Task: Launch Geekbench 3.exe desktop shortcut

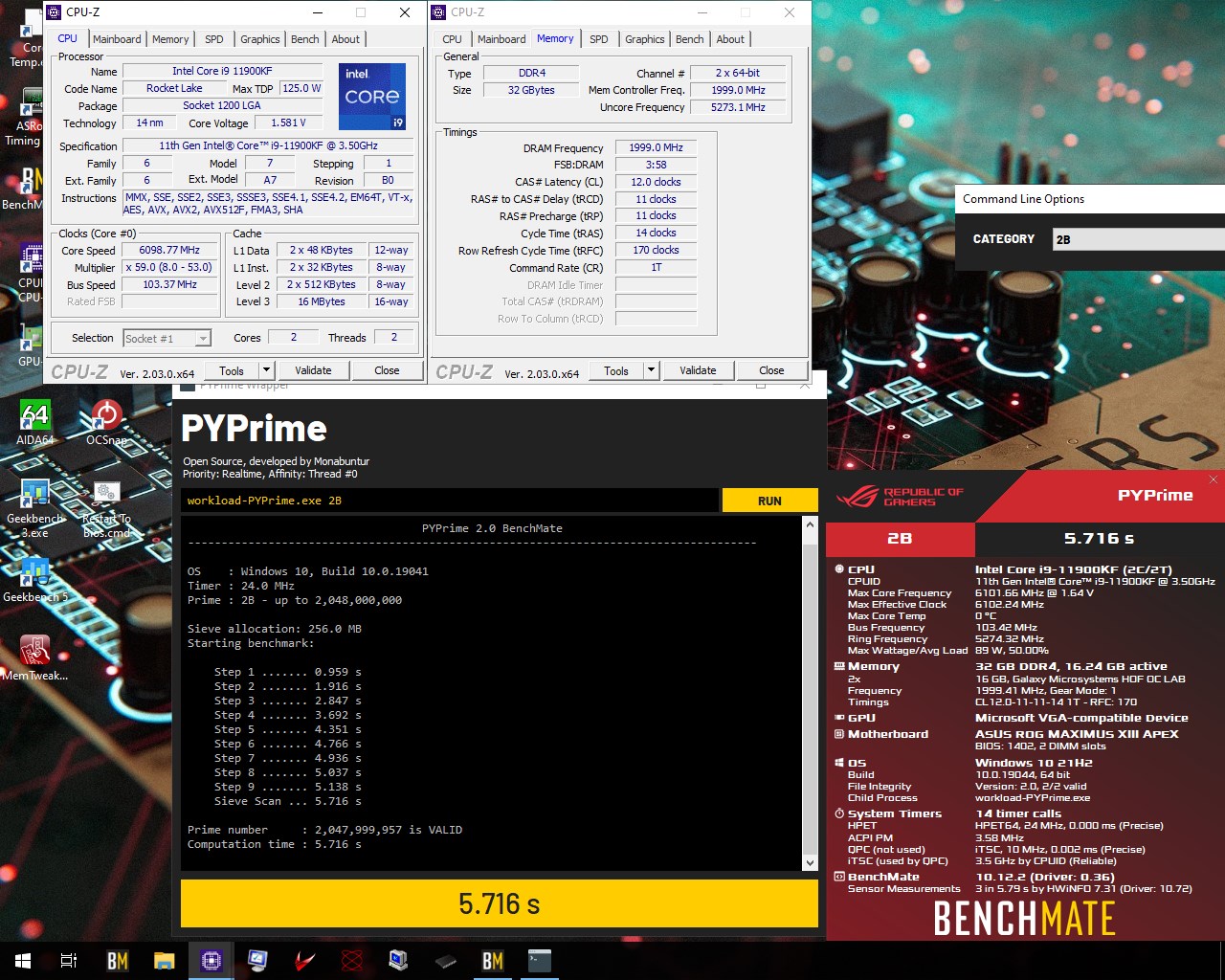Action: [34, 507]
